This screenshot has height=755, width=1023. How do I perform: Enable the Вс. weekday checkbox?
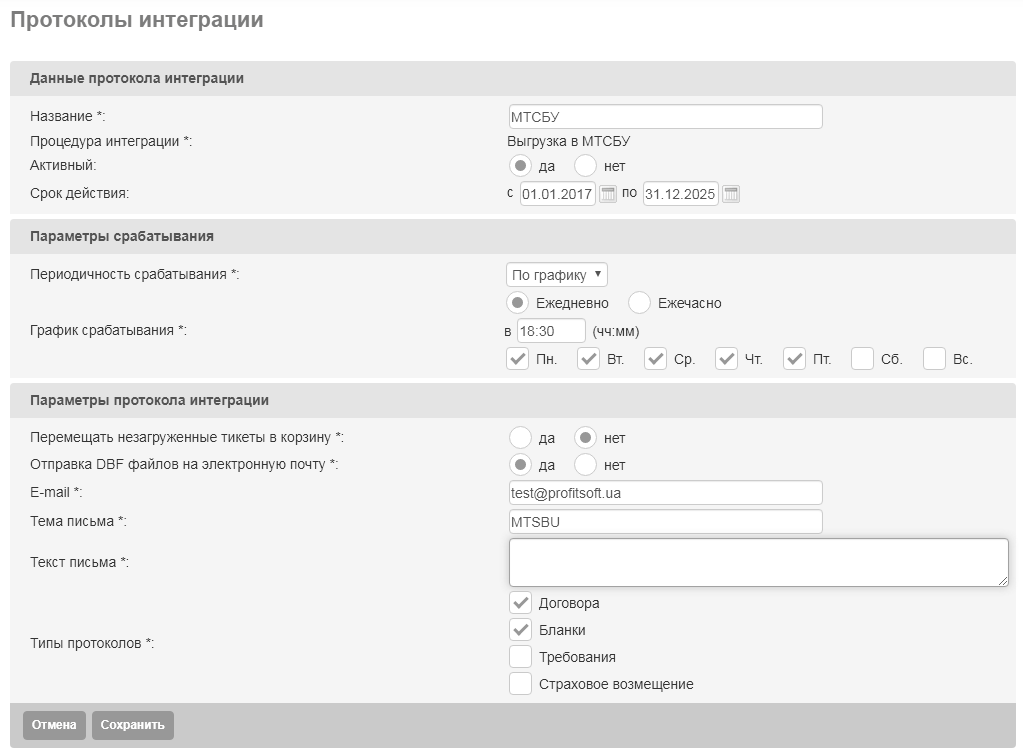click(x=934, y=359)
